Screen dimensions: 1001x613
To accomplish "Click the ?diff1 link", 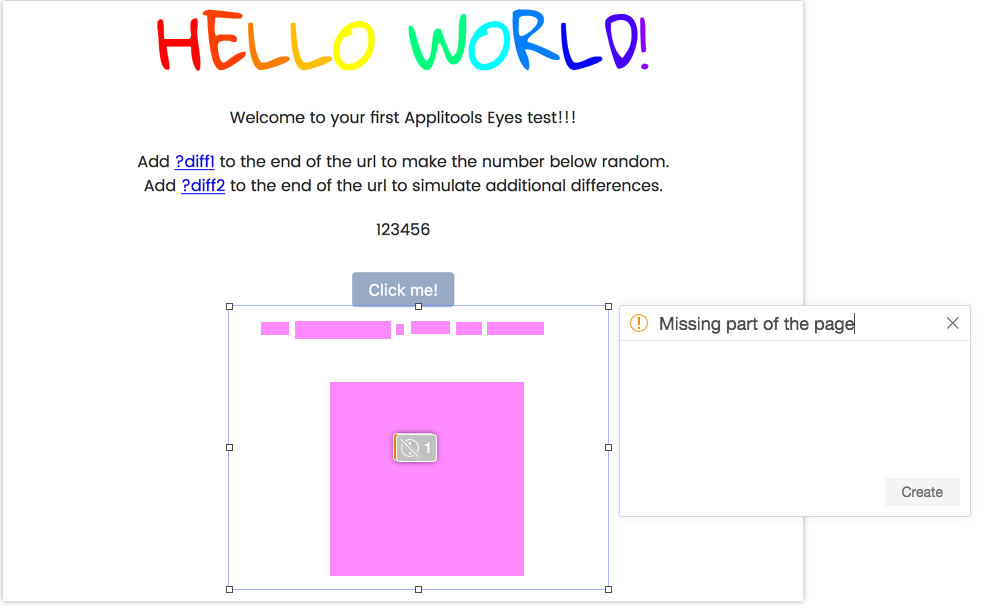I will pos(195,162).
